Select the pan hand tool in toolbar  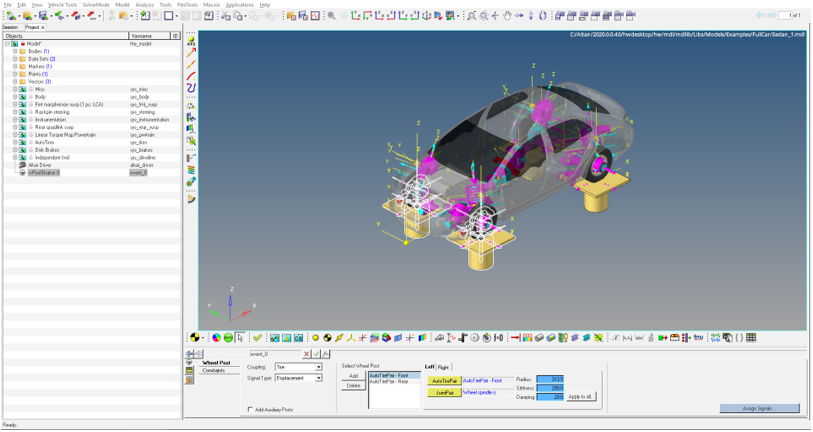click(x=507, y=16)
